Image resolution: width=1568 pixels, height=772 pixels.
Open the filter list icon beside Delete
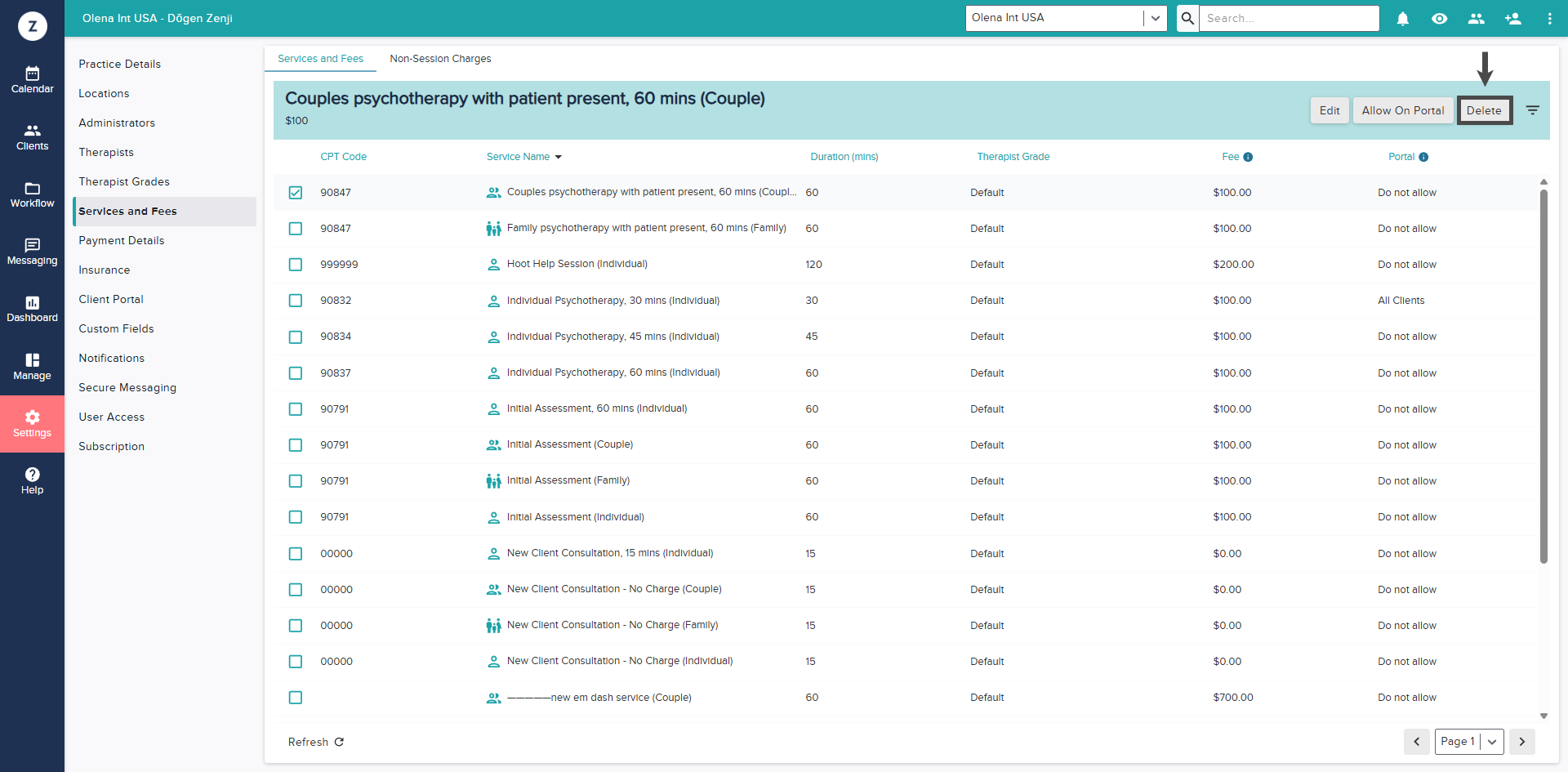pyautogui.click(x=1533, y=110)
